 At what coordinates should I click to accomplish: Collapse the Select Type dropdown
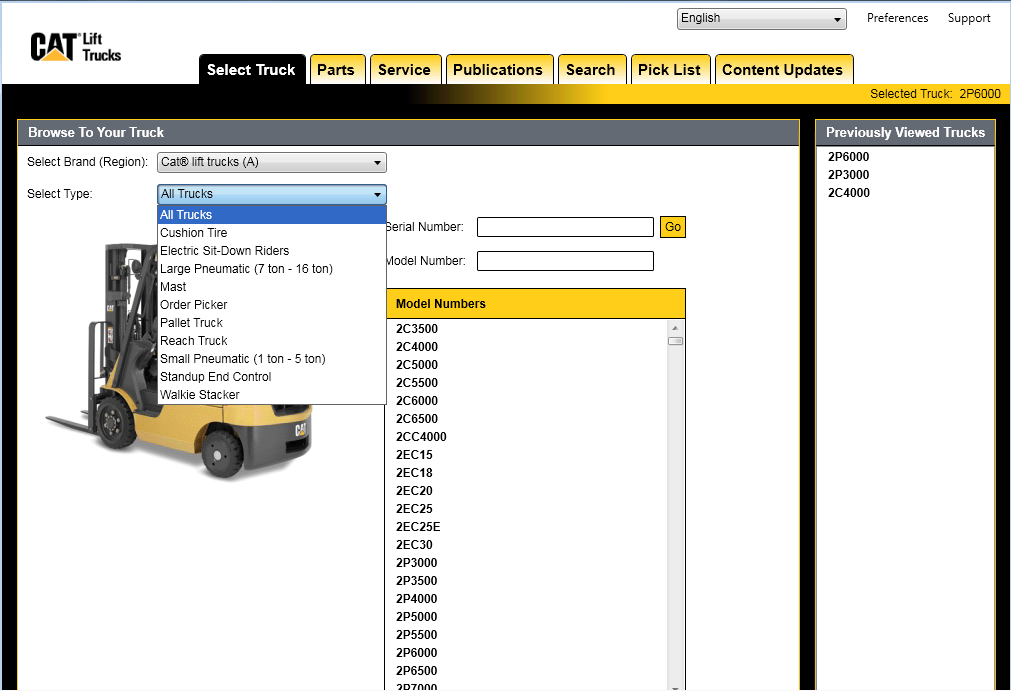(271, 194)
